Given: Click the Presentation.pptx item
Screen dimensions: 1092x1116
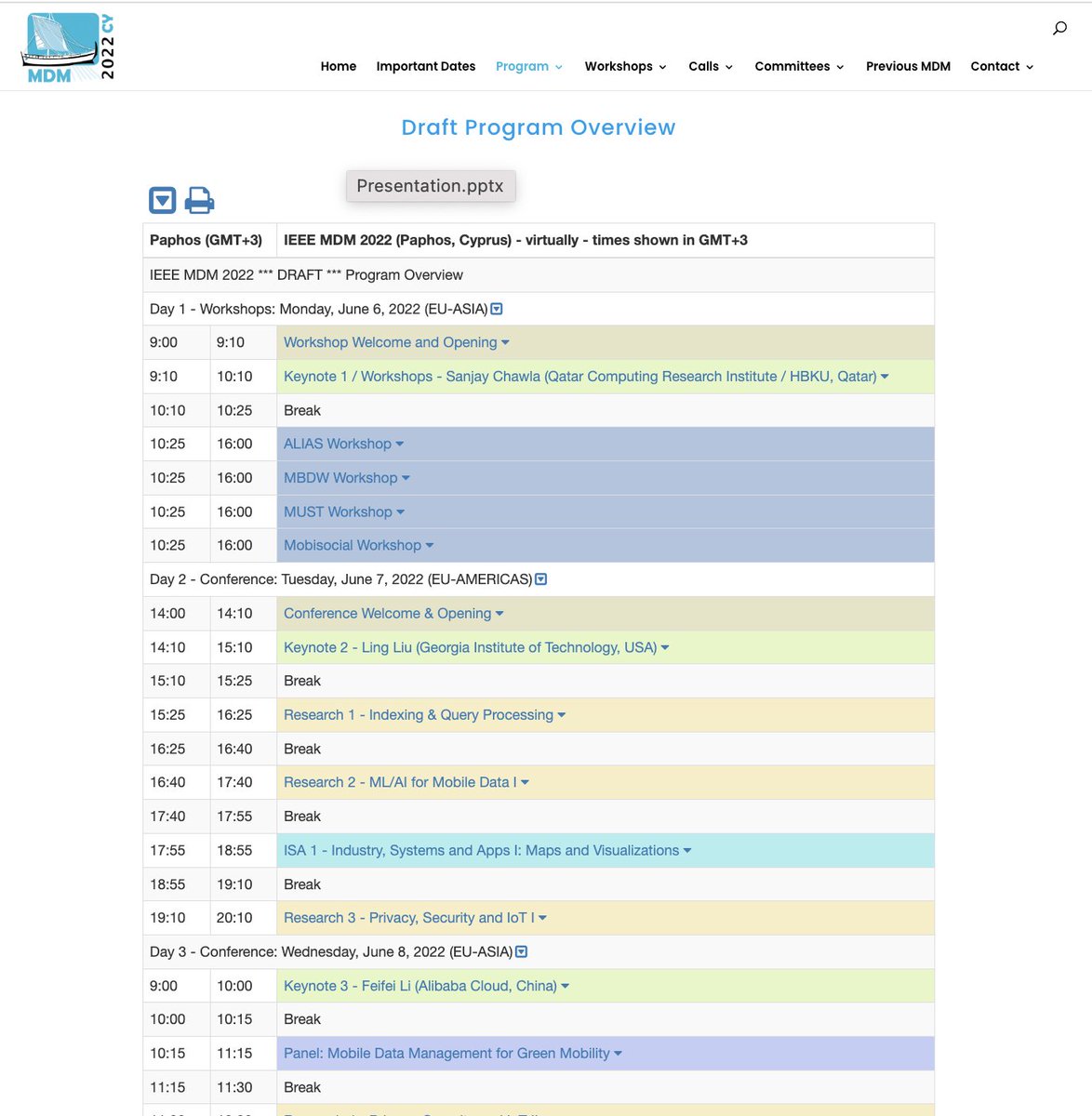Looking at the screenshot, I should pos(430,185).
